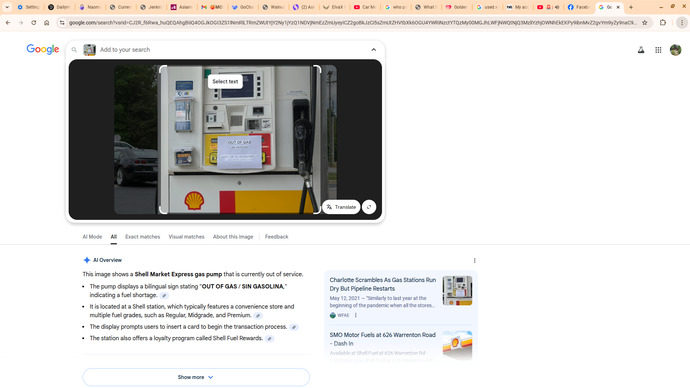Open WFAE source options menu
Screen dimensions: 690x388
pyautogui.click(x=356, y=315)
